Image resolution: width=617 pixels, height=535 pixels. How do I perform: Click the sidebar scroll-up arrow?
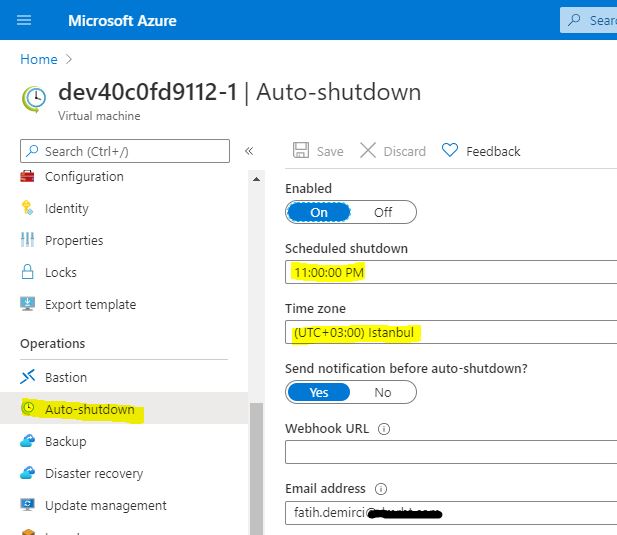tap(257, 179)
